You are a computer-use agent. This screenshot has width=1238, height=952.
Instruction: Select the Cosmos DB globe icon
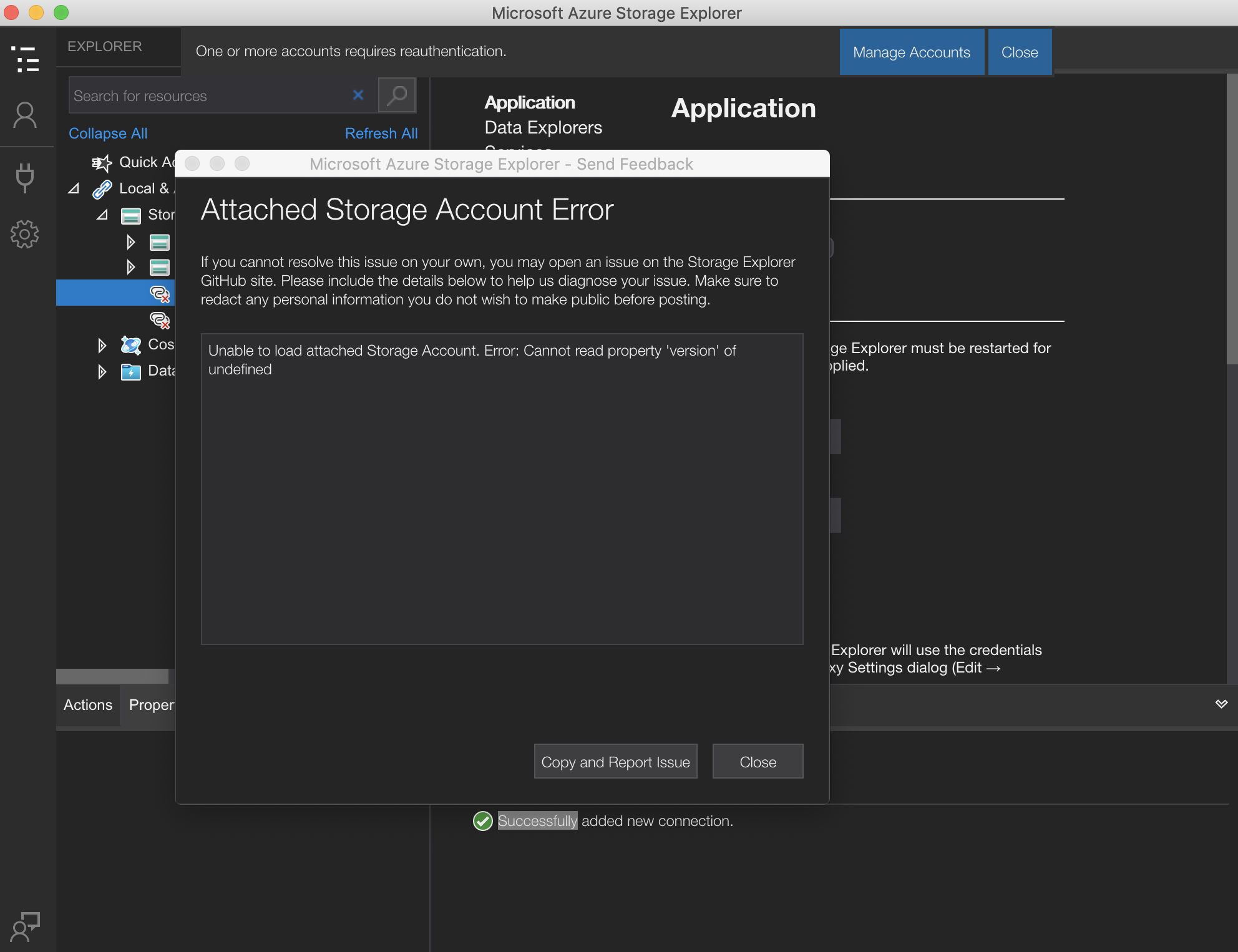click(x=130, y=345)
